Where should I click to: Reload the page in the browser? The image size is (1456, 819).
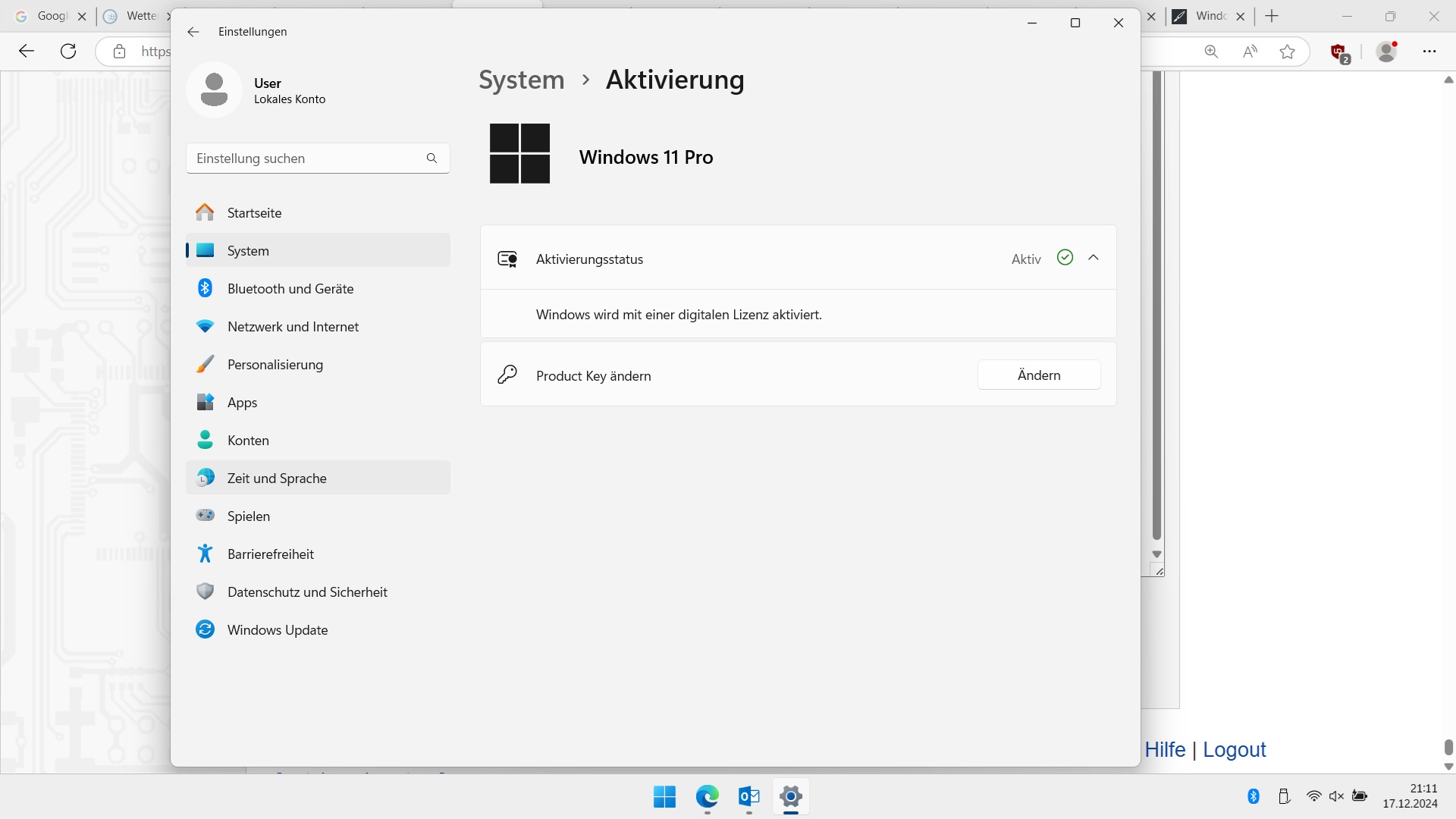(x=68, y=52)
